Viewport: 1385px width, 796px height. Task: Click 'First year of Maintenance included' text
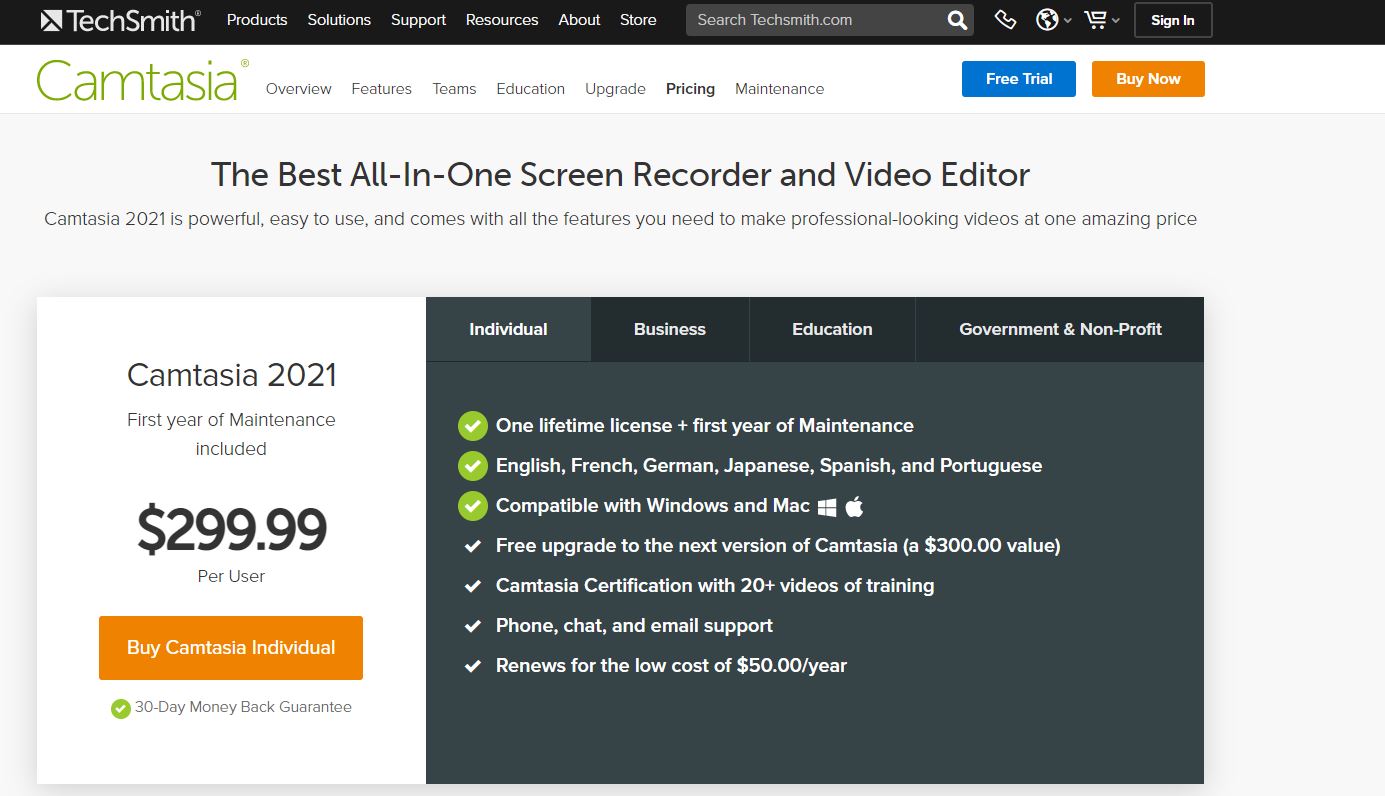coord(231,434)
